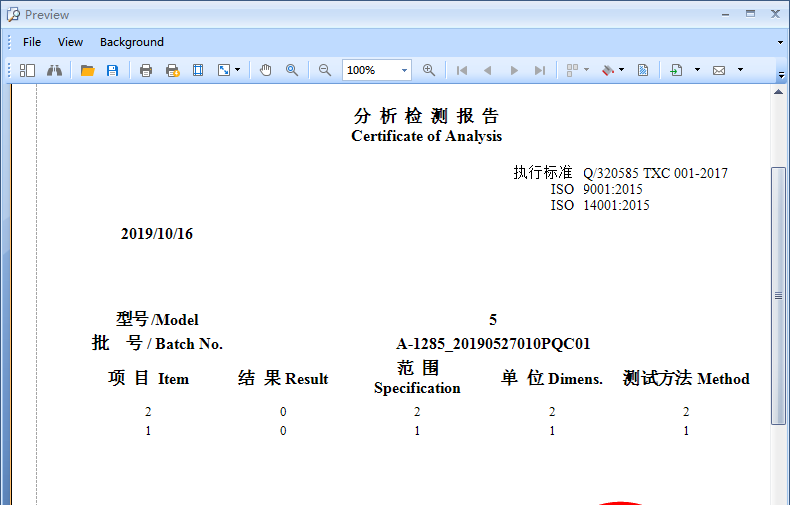Viewport: 790px width, 505px height.
Task: Click the text 14001:2015
Action: [x=616, y=206]
